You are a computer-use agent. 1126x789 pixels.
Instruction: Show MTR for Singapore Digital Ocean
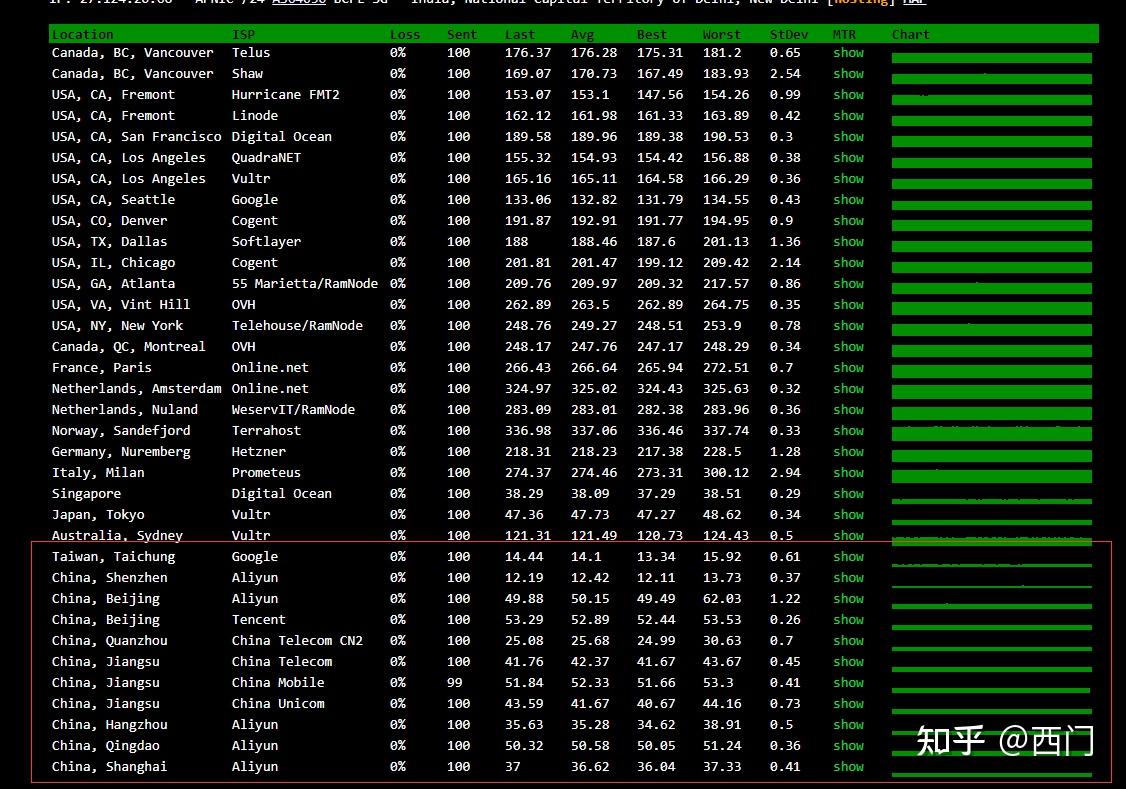pyautogui.click(x=848, y=494)
